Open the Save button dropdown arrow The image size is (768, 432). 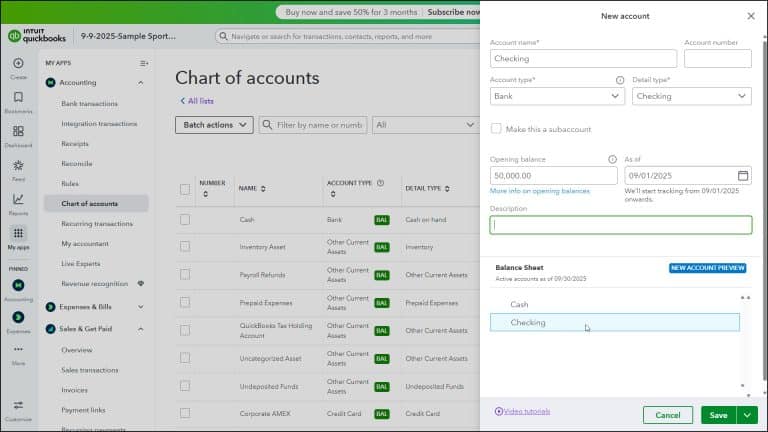(747, 415)
